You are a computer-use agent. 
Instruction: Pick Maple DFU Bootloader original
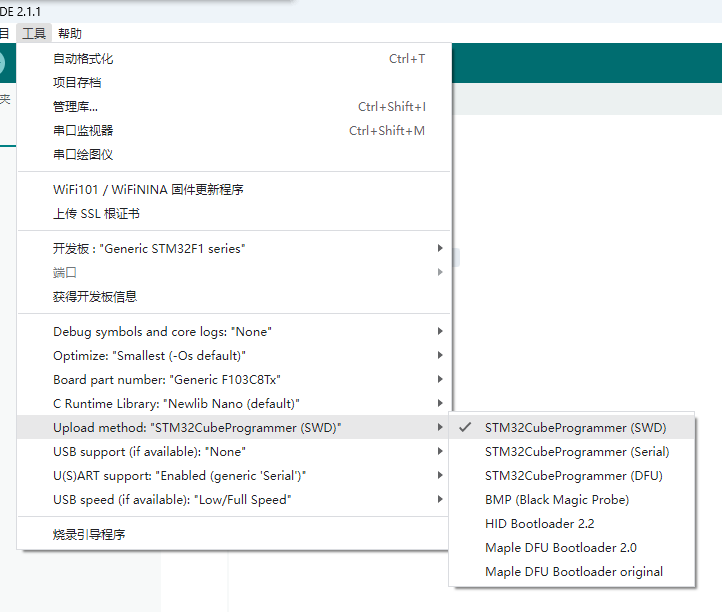pyautogui.click(x=574, y=571)
